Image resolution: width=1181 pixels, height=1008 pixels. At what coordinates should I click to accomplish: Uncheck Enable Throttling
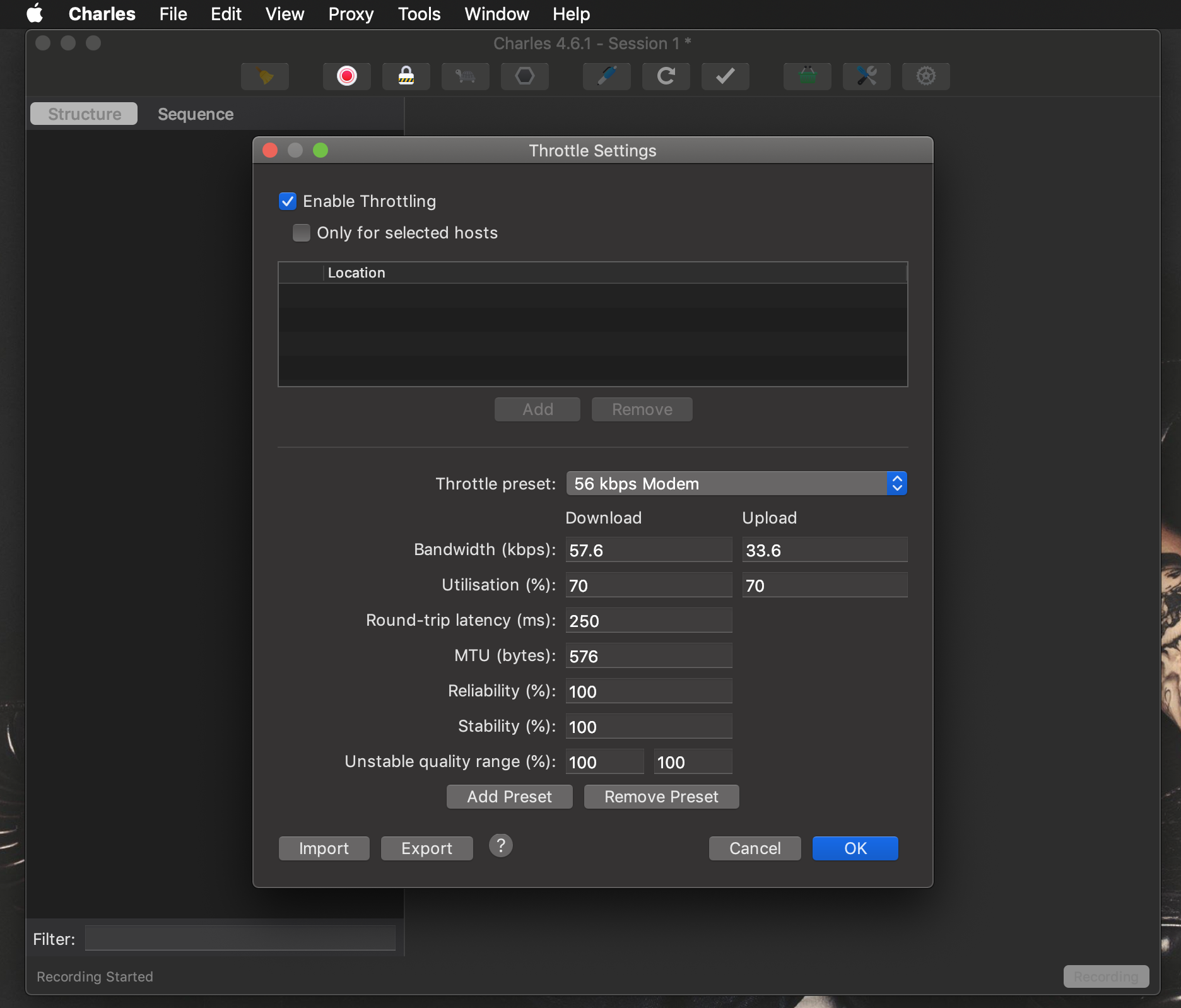tap(288, 201)
